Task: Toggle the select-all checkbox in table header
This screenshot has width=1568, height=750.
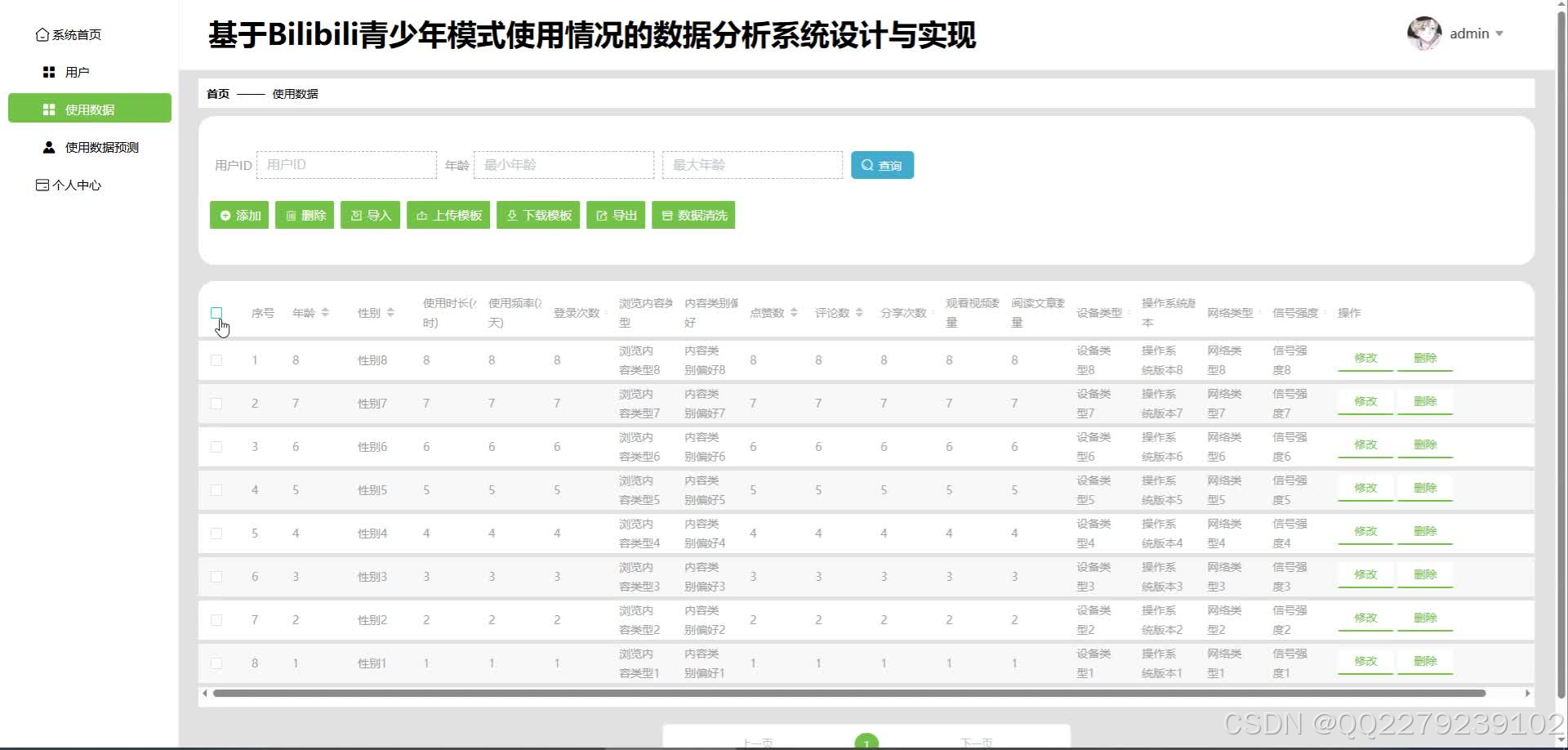Action: click(216, 313)
